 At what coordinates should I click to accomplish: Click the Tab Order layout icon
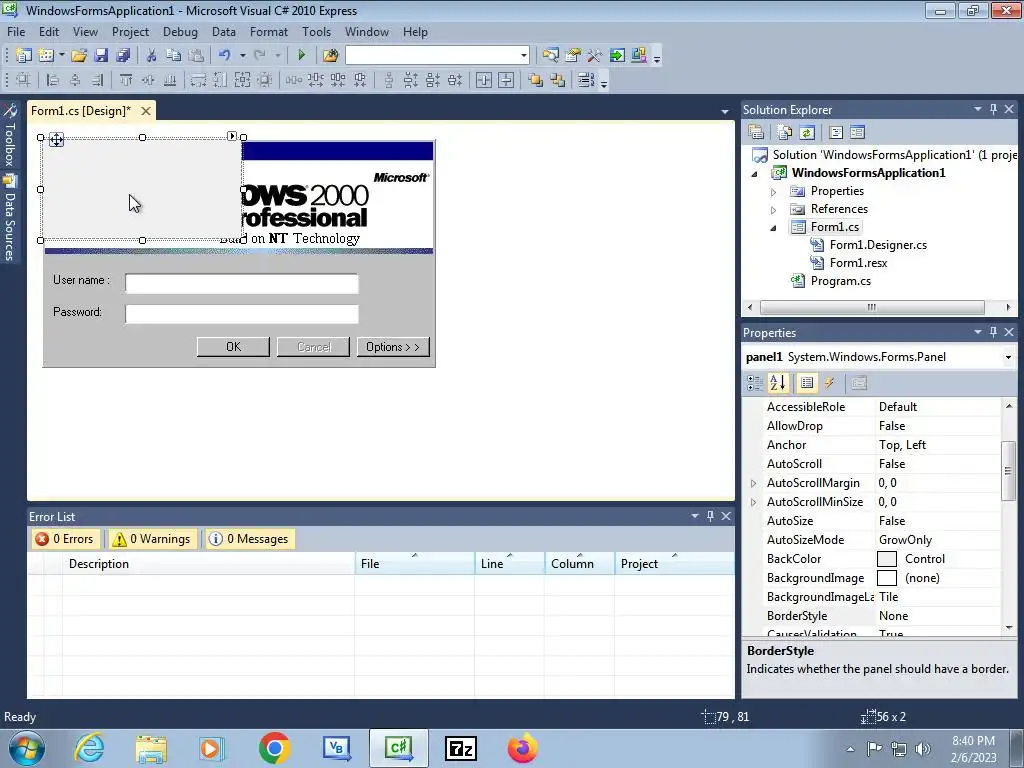point(585,80)
